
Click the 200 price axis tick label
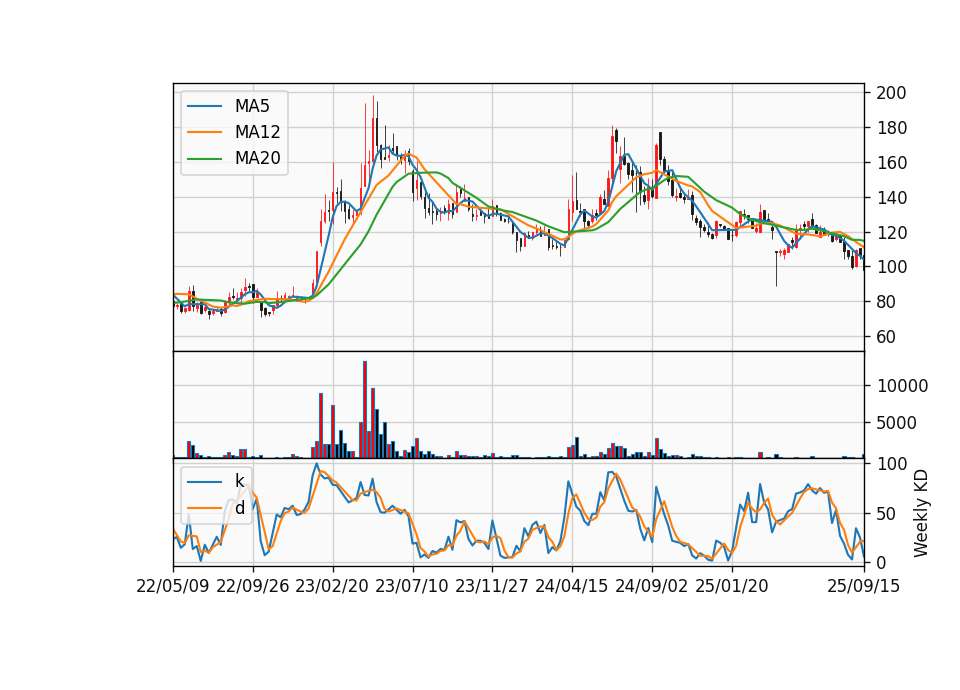(891, 93)
